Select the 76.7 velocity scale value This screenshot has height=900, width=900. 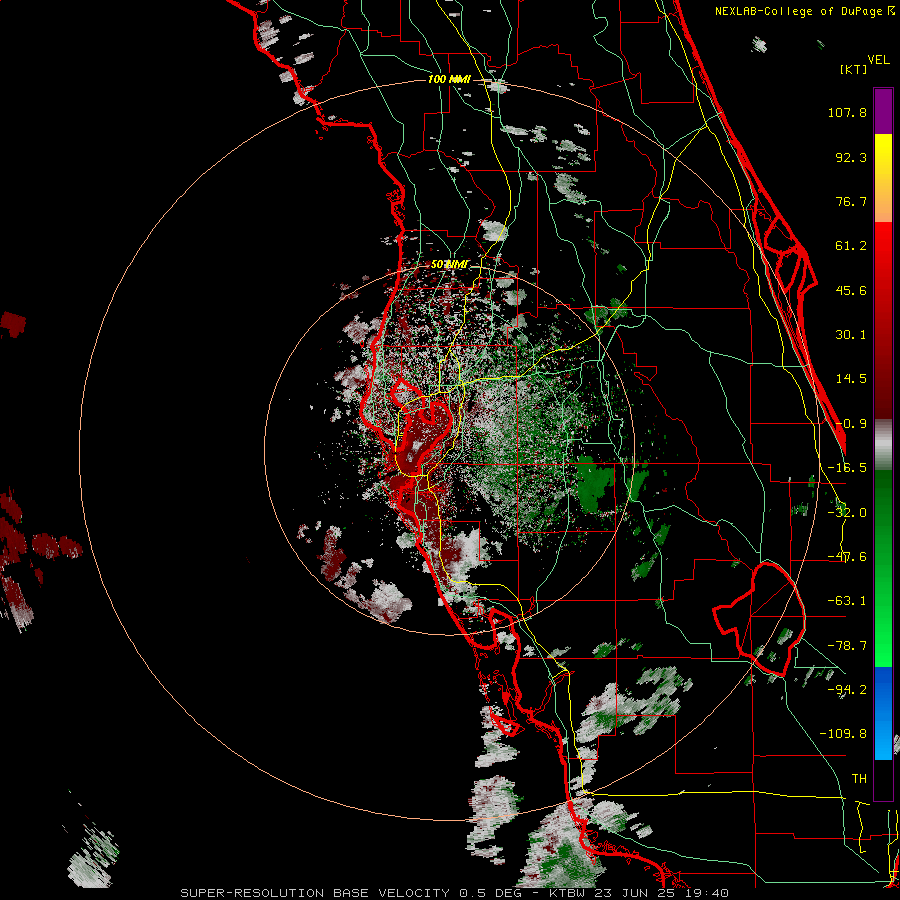[851, 201]
